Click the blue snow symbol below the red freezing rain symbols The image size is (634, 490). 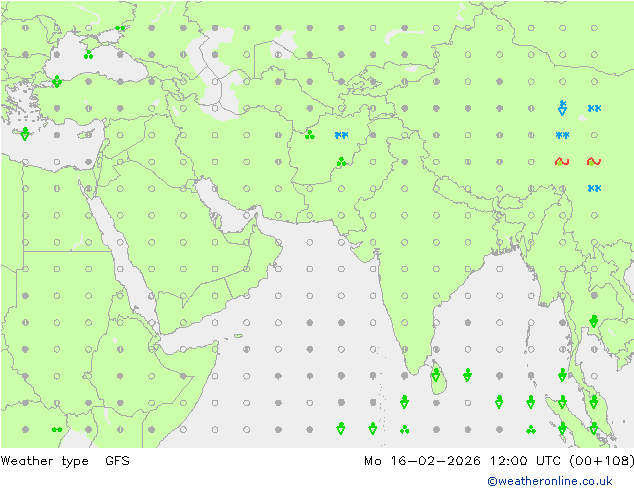point(594,188)
